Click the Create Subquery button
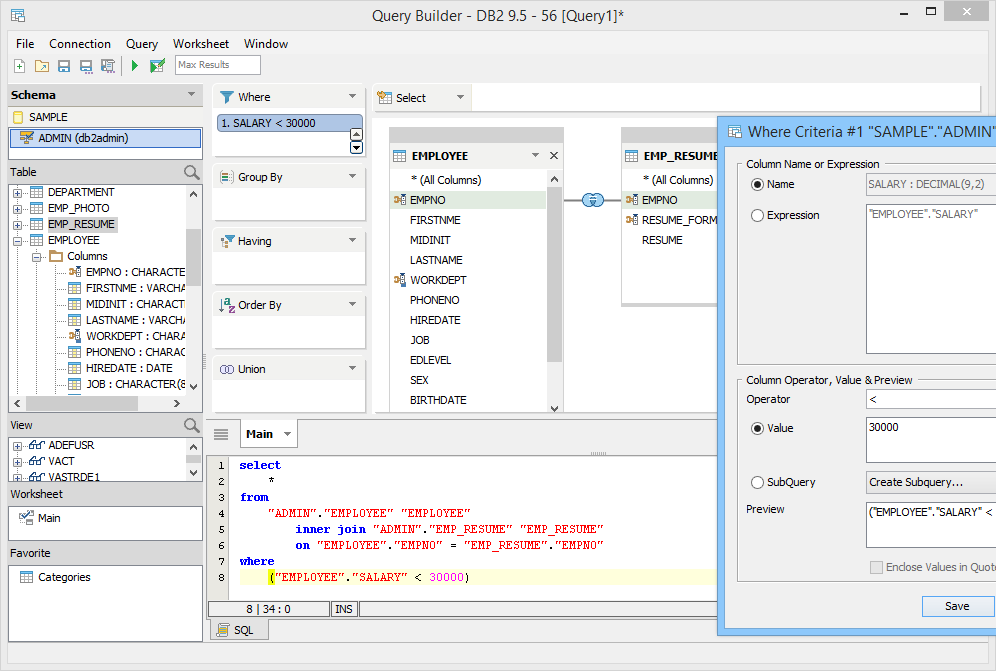Viewport: 996px width, 671px height. 931,482
